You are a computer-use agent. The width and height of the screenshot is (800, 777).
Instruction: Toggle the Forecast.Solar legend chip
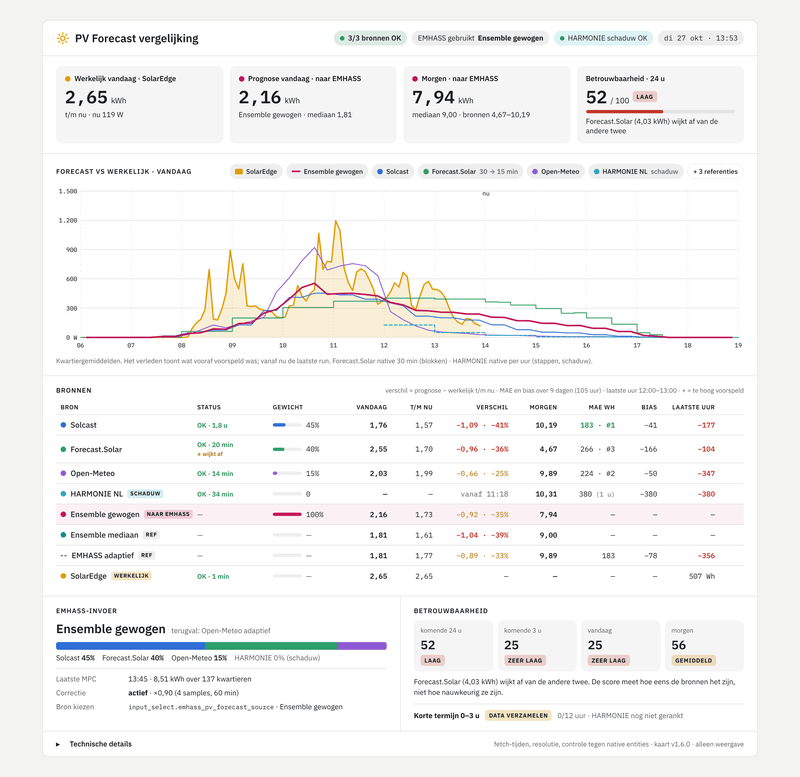pos(470,171)
